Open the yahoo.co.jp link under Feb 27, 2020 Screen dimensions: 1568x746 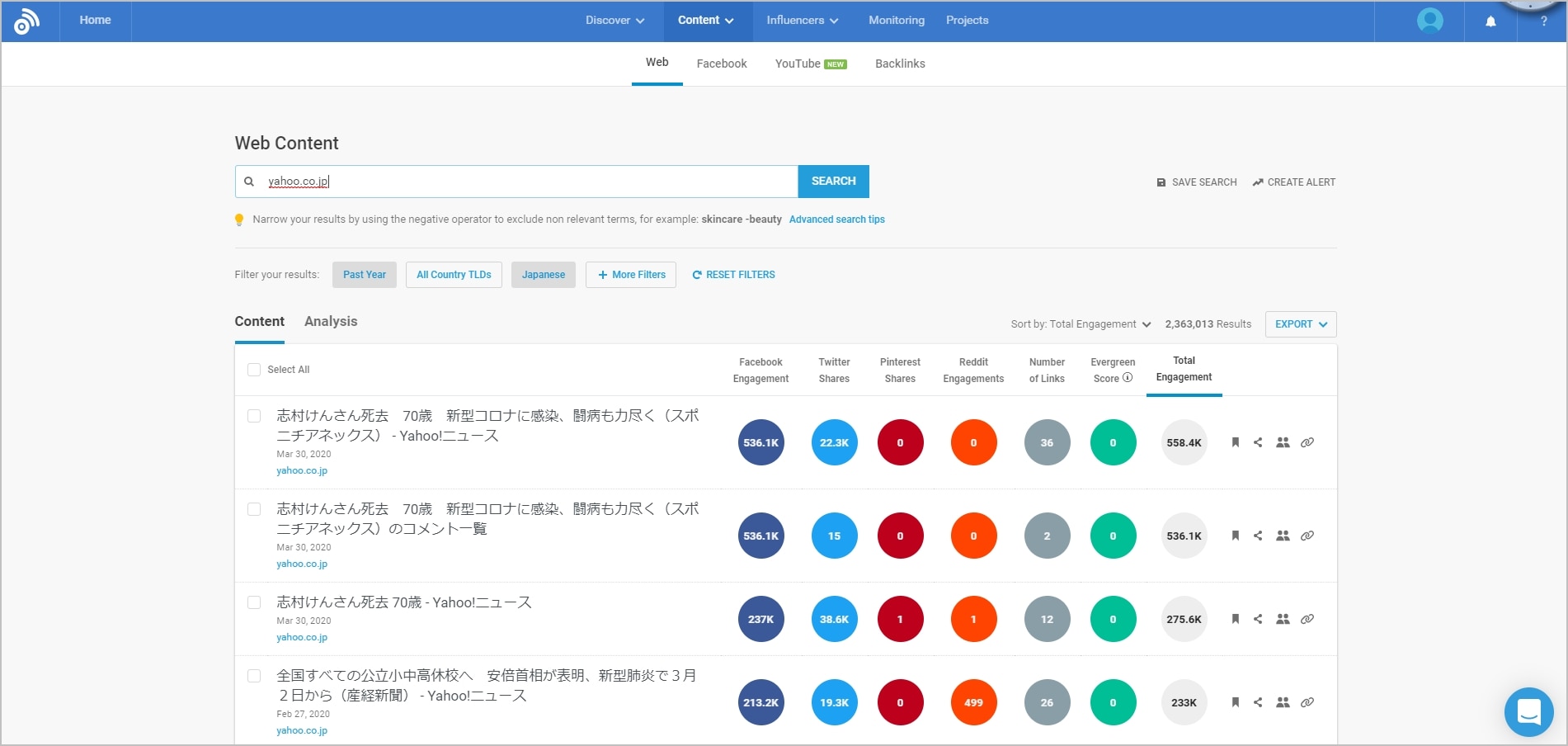(x=302, y=731)
